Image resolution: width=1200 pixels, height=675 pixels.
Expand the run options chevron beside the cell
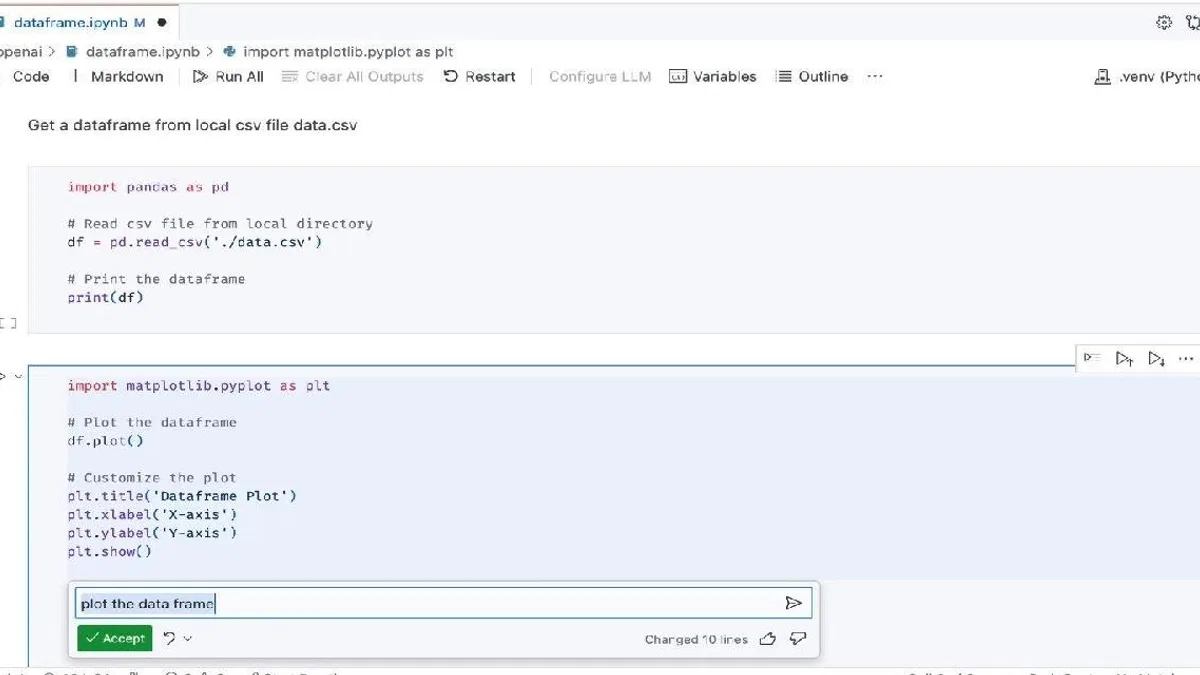(x=18, y=376)
